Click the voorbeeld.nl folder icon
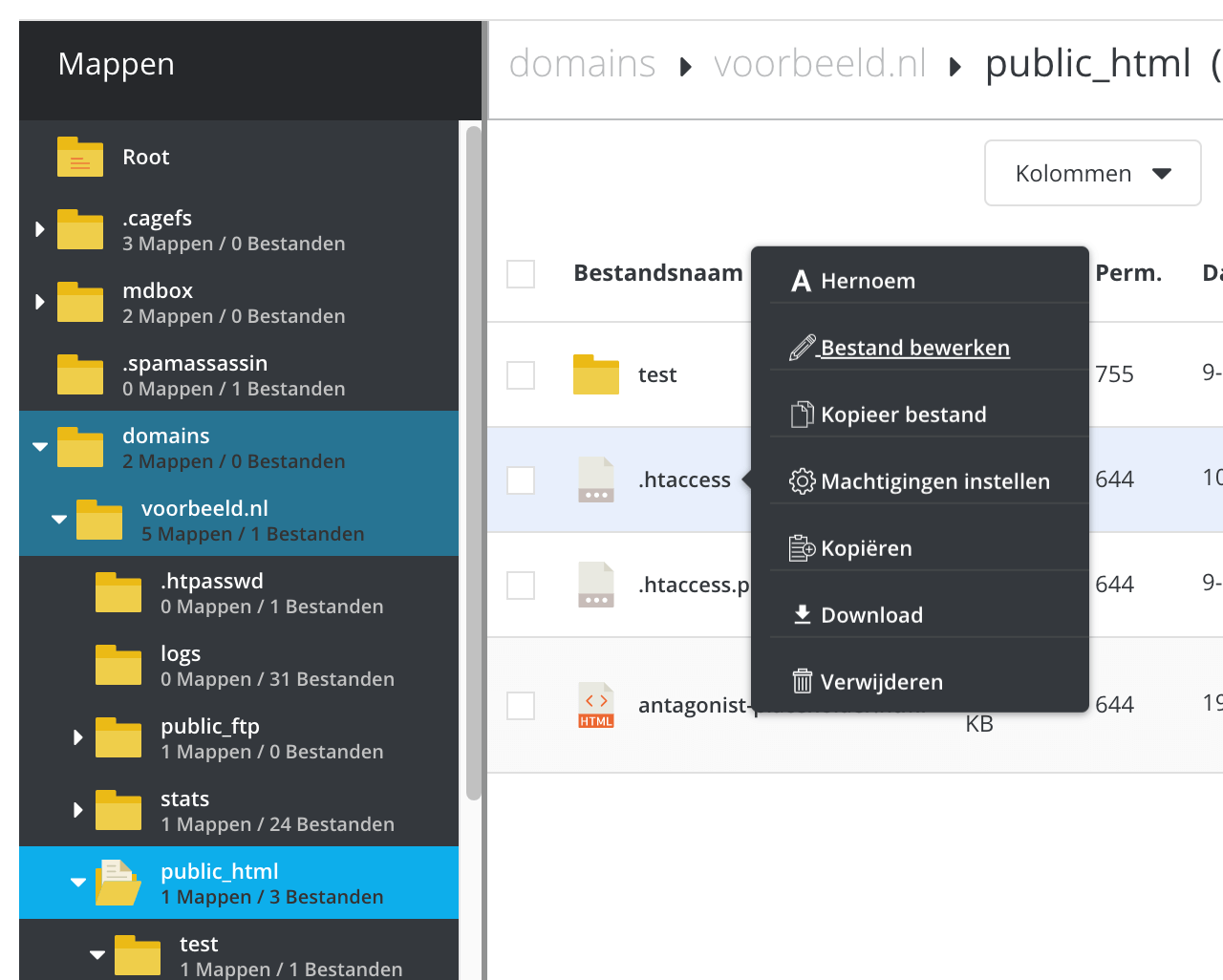Screen dimensions: 1223x980 pos(99,520)
